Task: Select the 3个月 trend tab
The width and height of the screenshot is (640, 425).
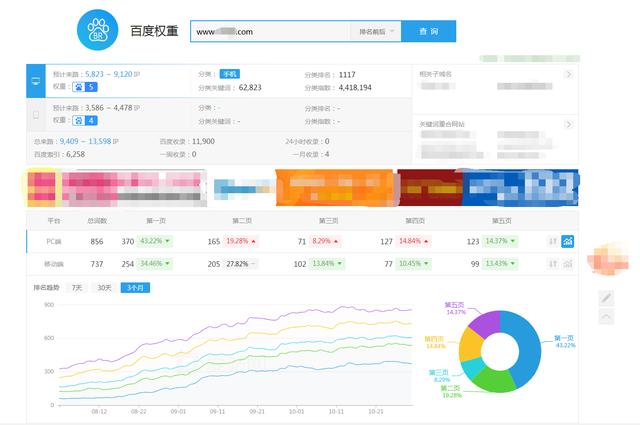Action: [x=134, y=288]
